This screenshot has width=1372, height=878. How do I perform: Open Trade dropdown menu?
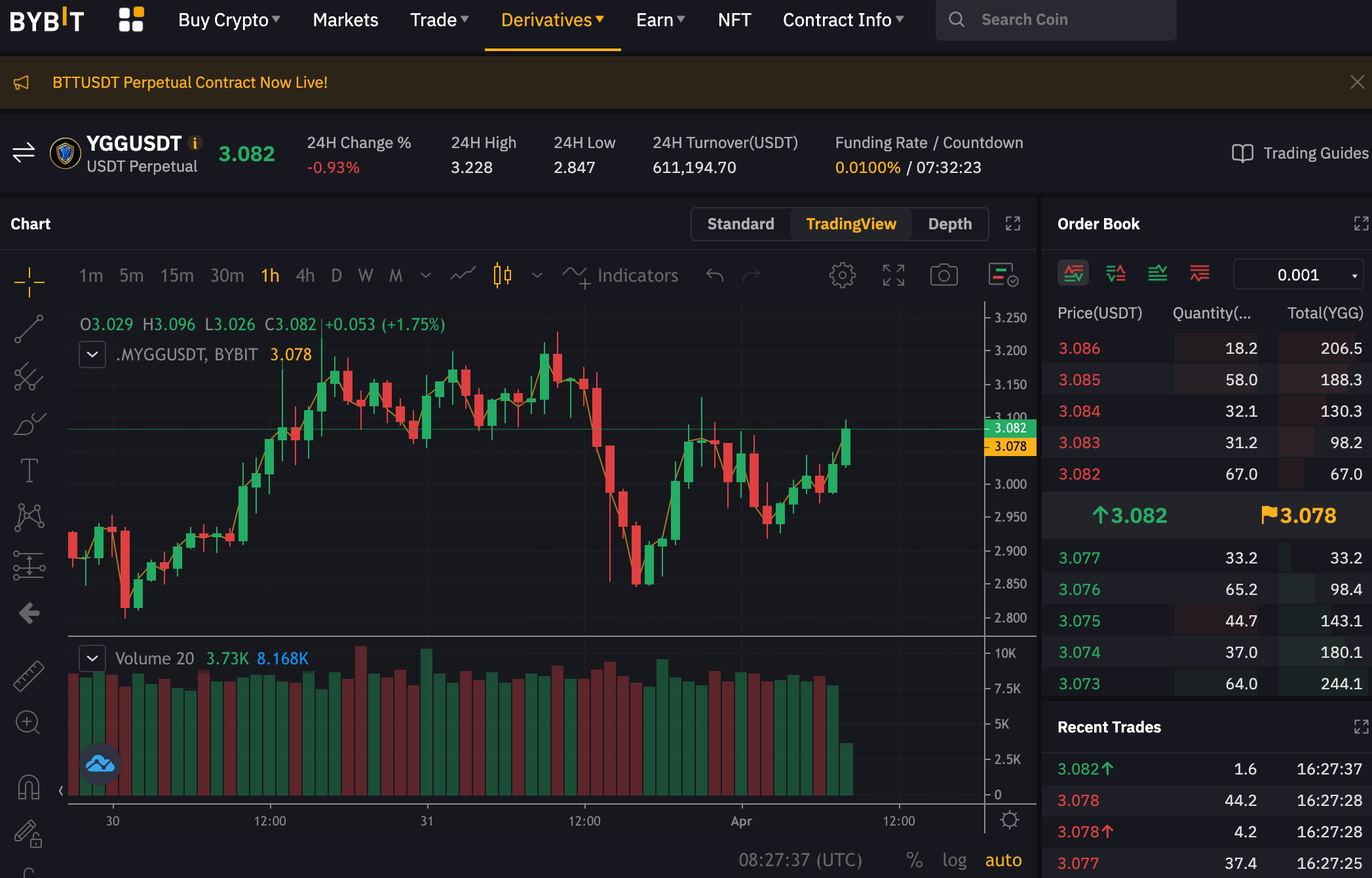(x=440, y=20)
